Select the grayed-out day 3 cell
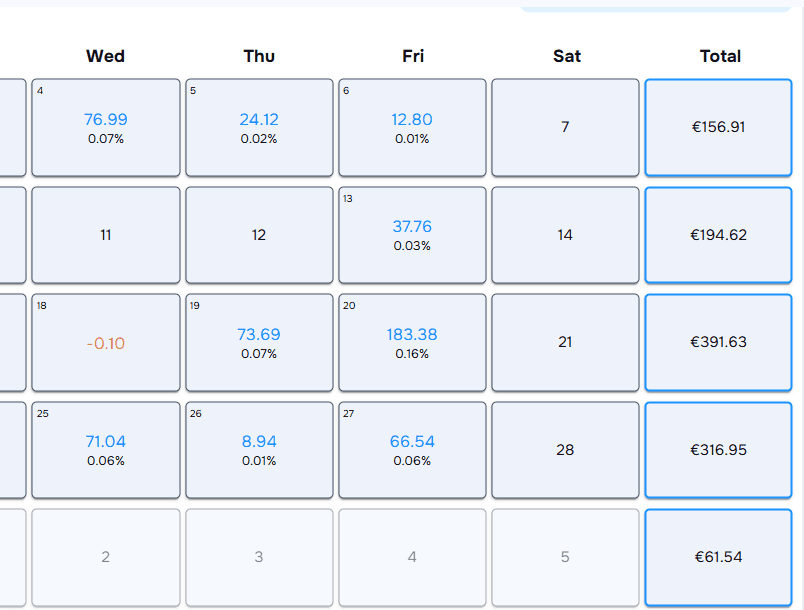The width and height of the screenshot is (804, 610). [259, 557]
